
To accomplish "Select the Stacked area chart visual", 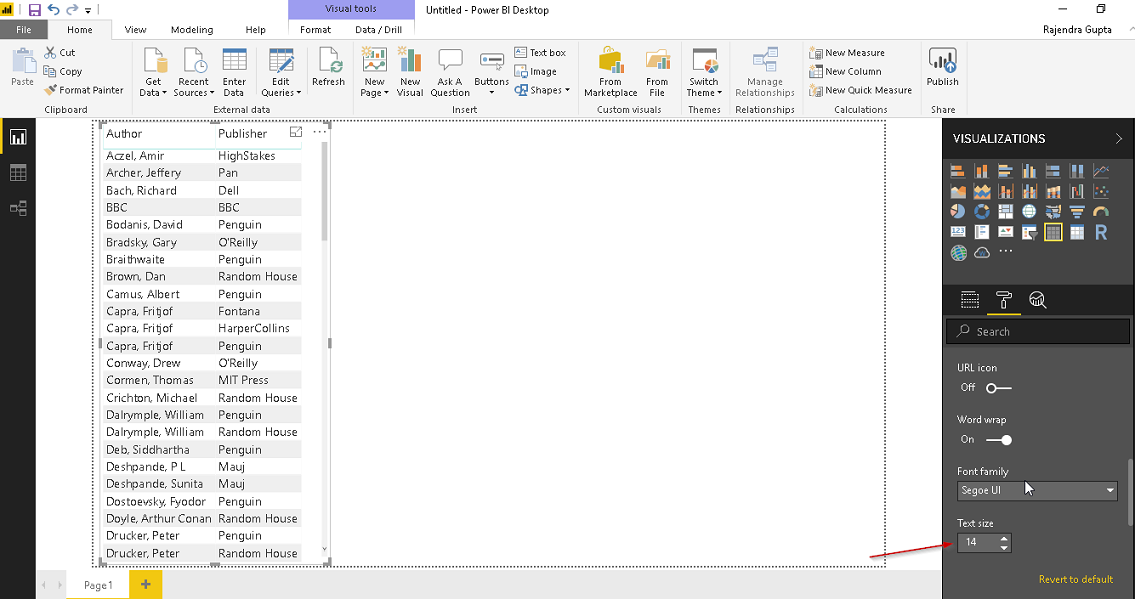I will tap(982, 192).
